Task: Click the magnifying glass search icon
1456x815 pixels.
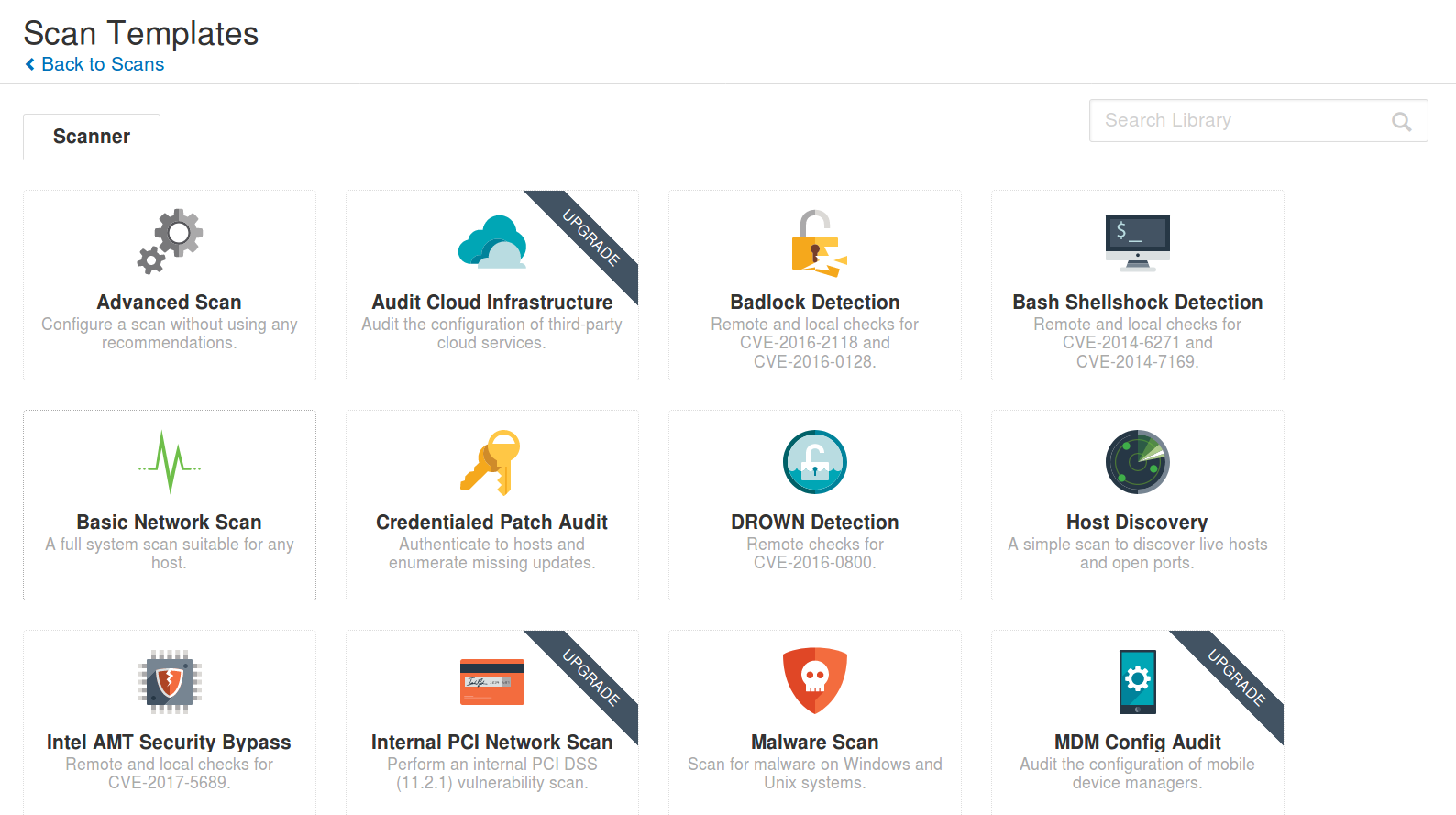Action: (1401, 121)
